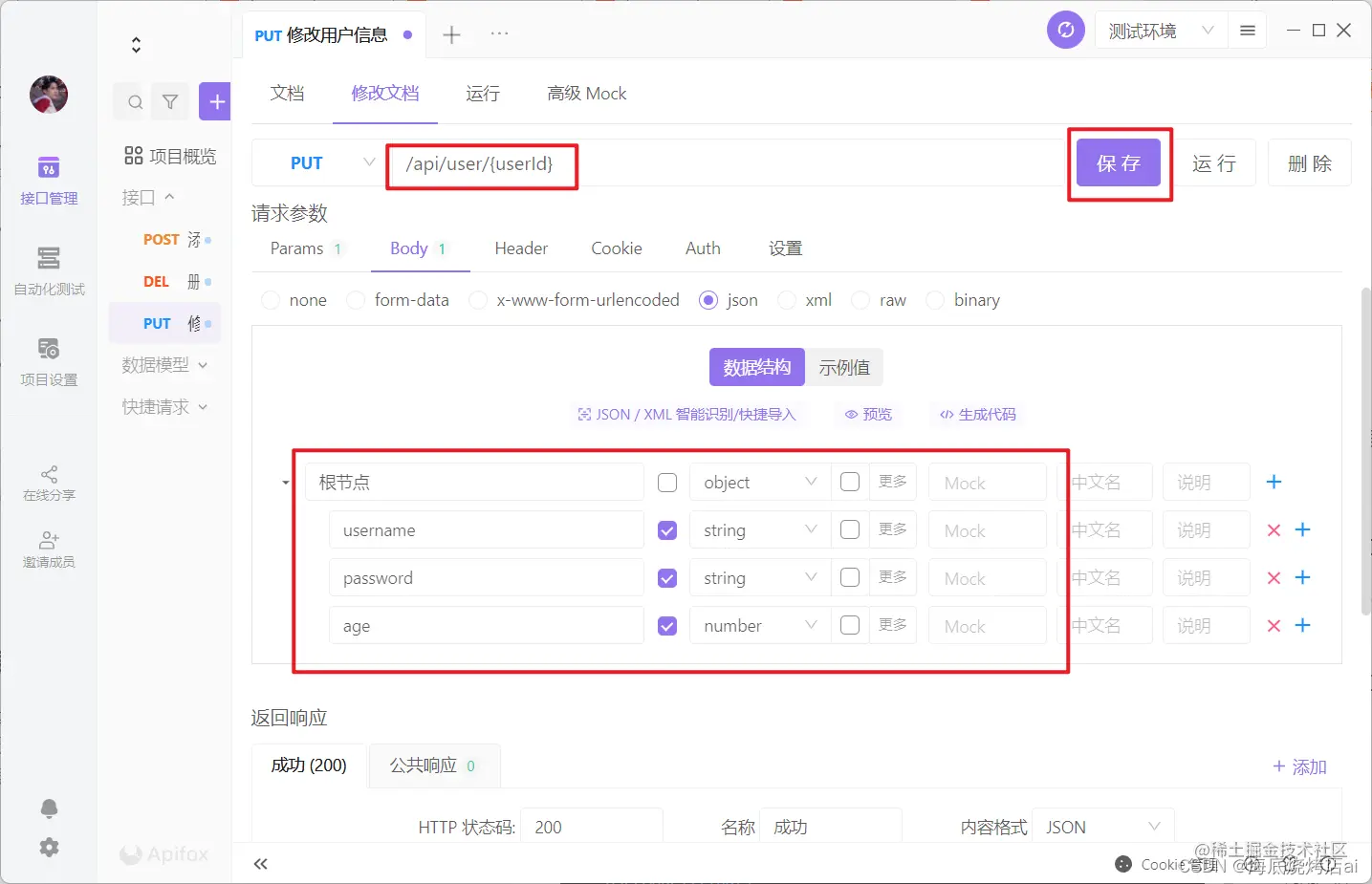Image resolution: width=1372 pixels, height=884 pixels.
Task: Uncheck the required checkbox for username
Action: click(x=666, y=529)
